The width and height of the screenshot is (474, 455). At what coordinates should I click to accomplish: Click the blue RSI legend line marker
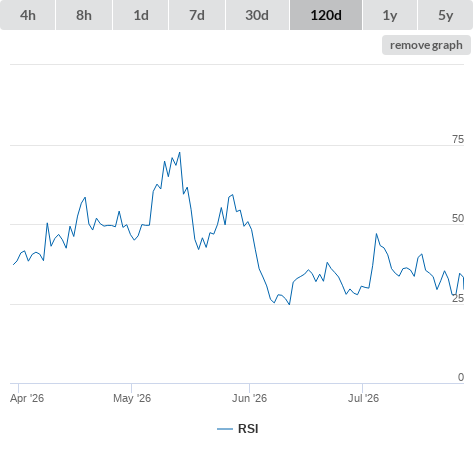225,429
